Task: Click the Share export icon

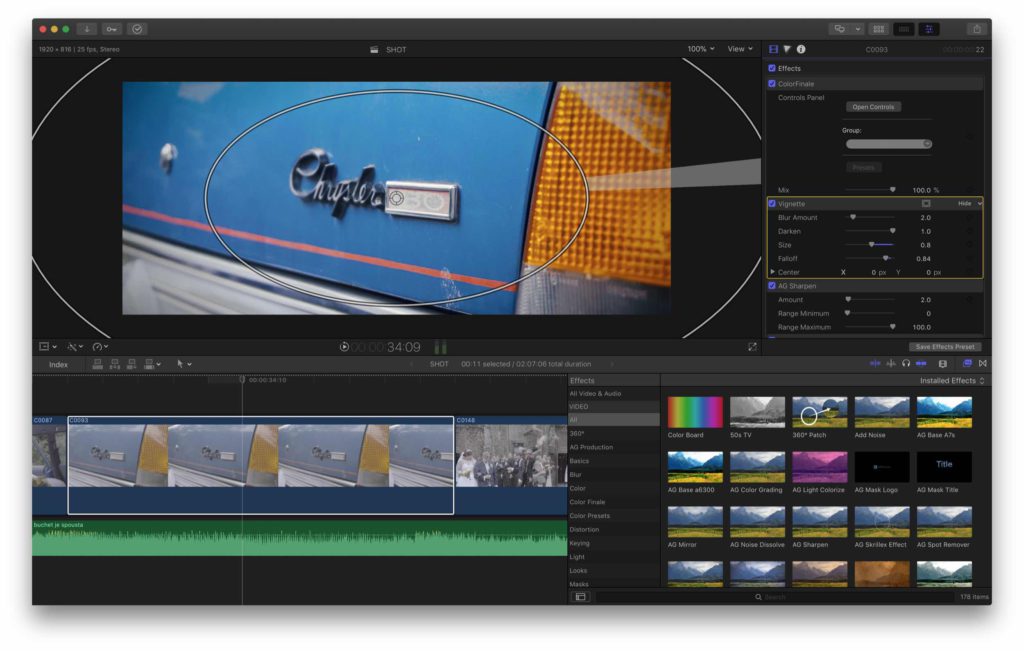Action: (x=977, y=29)
